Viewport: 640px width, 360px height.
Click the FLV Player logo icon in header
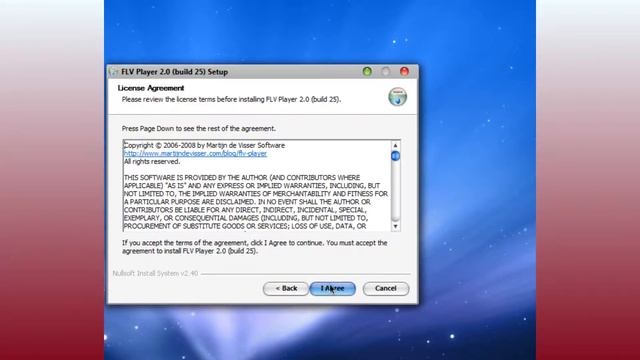click(x=398, y=97)
